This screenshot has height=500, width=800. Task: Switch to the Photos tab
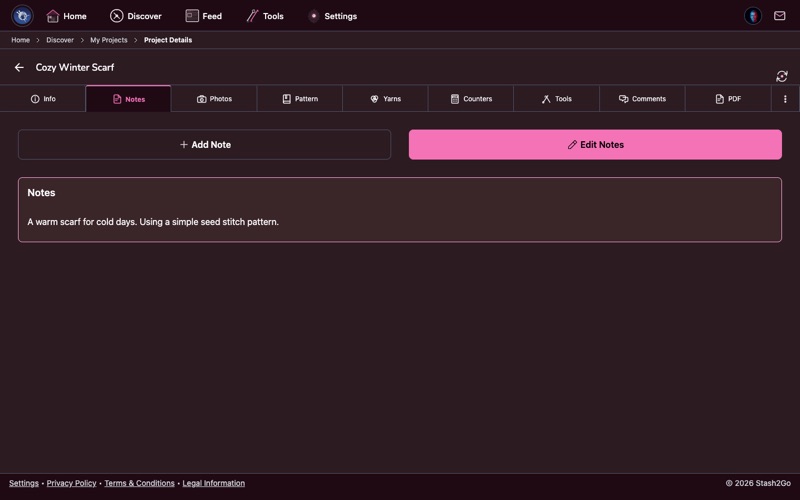[x=214, y=98]
